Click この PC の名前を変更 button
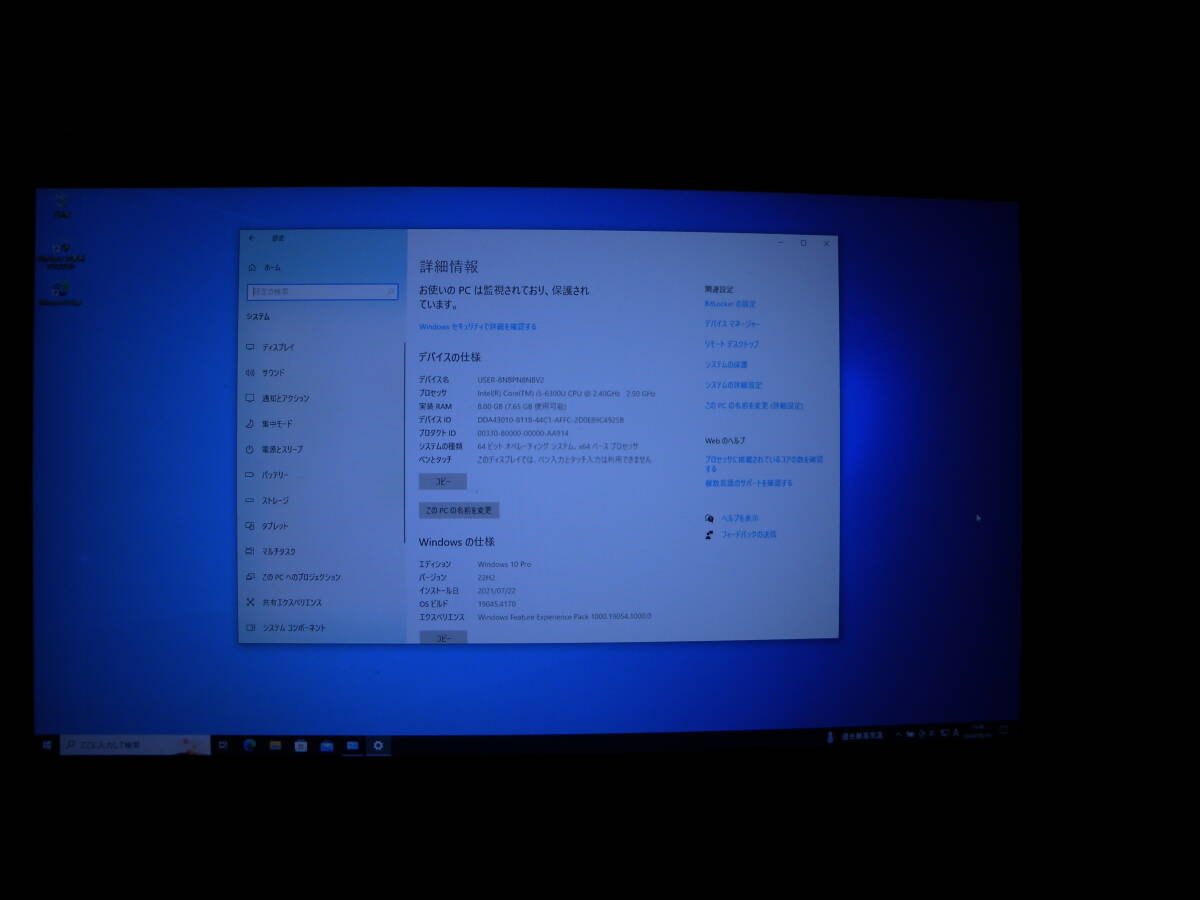The image size is (1200, 900). pyautogui.click(x=458, y=510)
